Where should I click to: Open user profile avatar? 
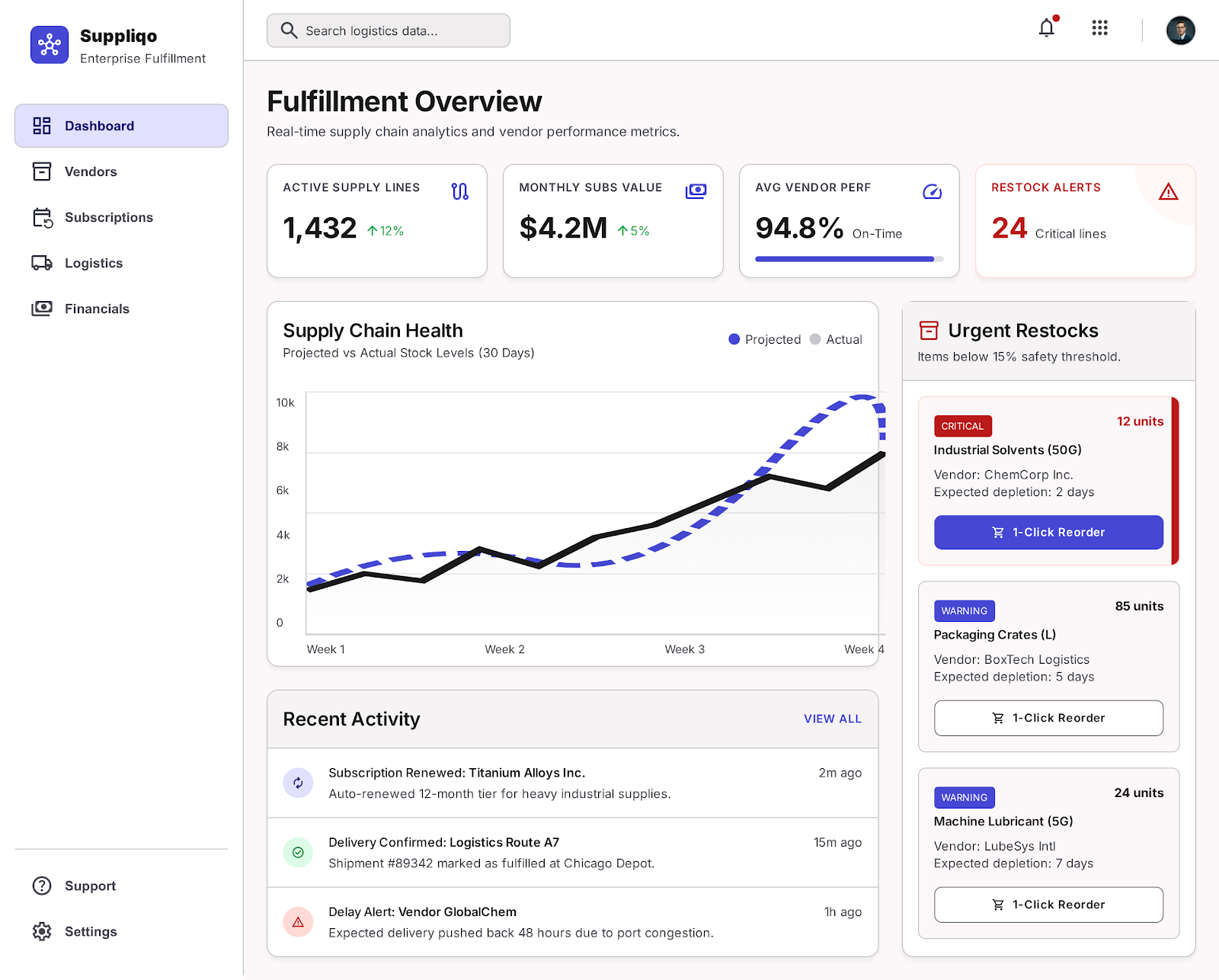pos(1180,30)
